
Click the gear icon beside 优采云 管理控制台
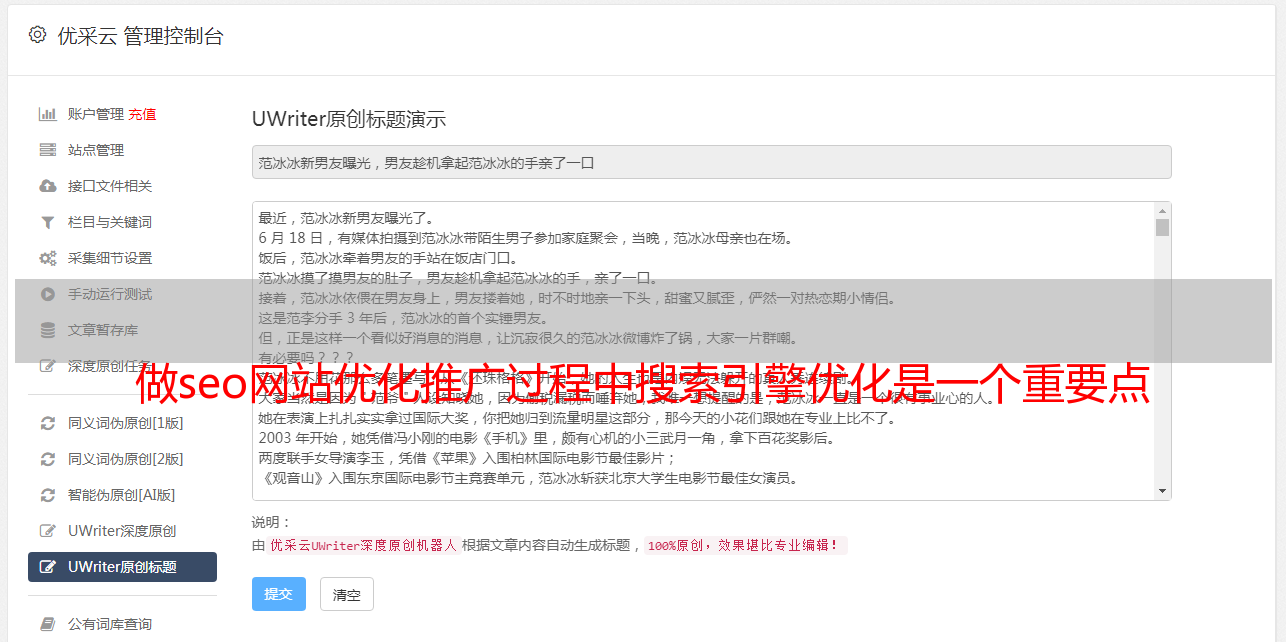pyautogui.click(x=37, y=35)
